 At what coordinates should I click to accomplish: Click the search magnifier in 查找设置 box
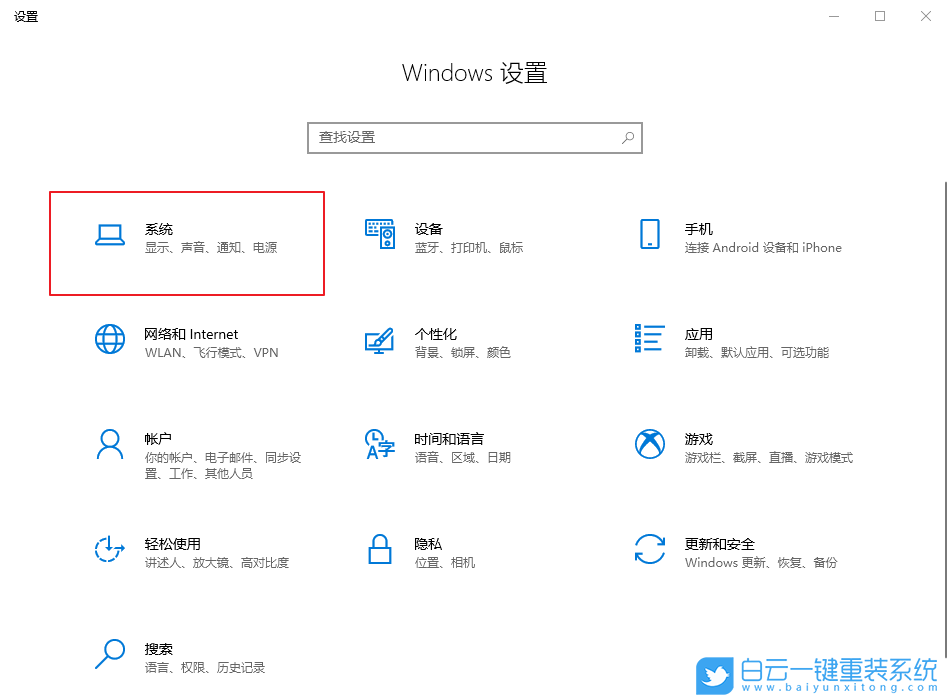(x=627, y=137)
